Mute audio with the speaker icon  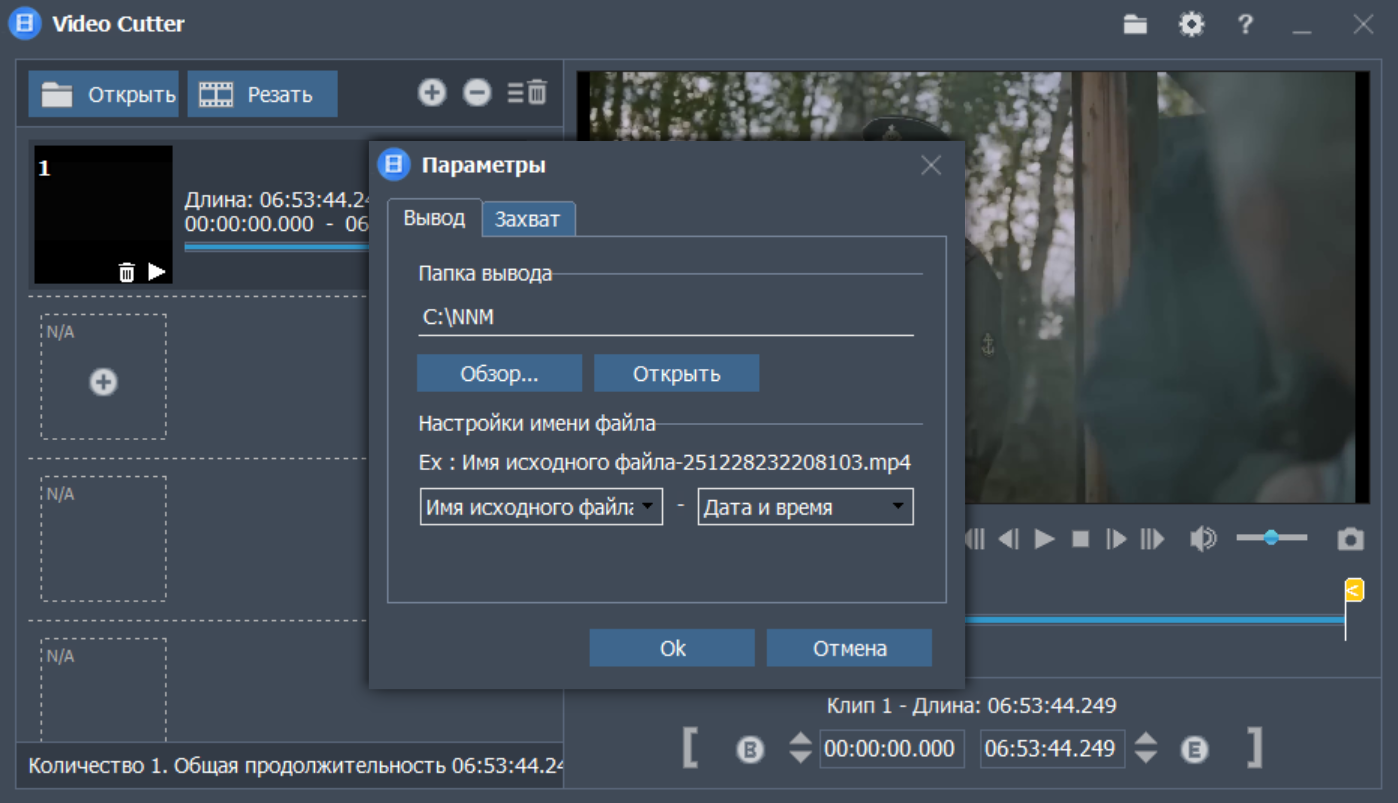click(1202, 540)
